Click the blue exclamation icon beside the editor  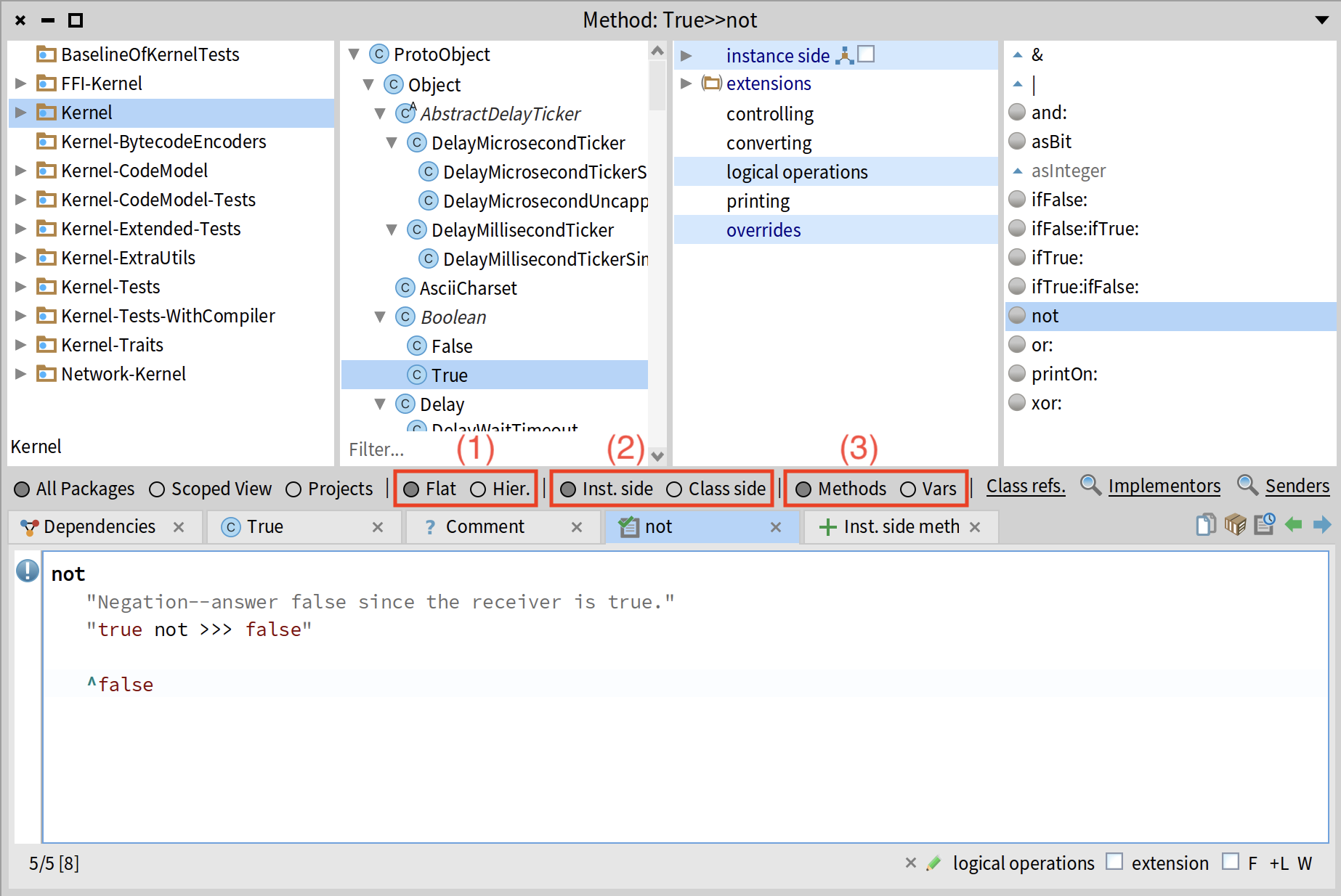[28, 571]
